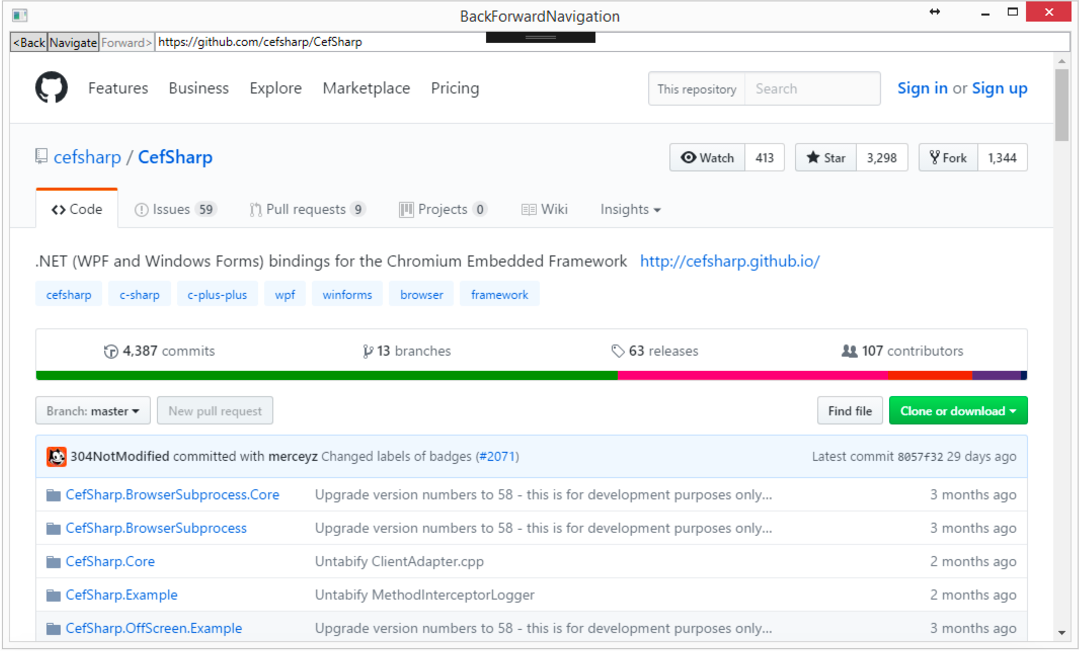The width and height of the screenshot is (1081, 651).
Task: Visit http://cefsharp.github.io/ link
Action: click(x=730, y=261)
